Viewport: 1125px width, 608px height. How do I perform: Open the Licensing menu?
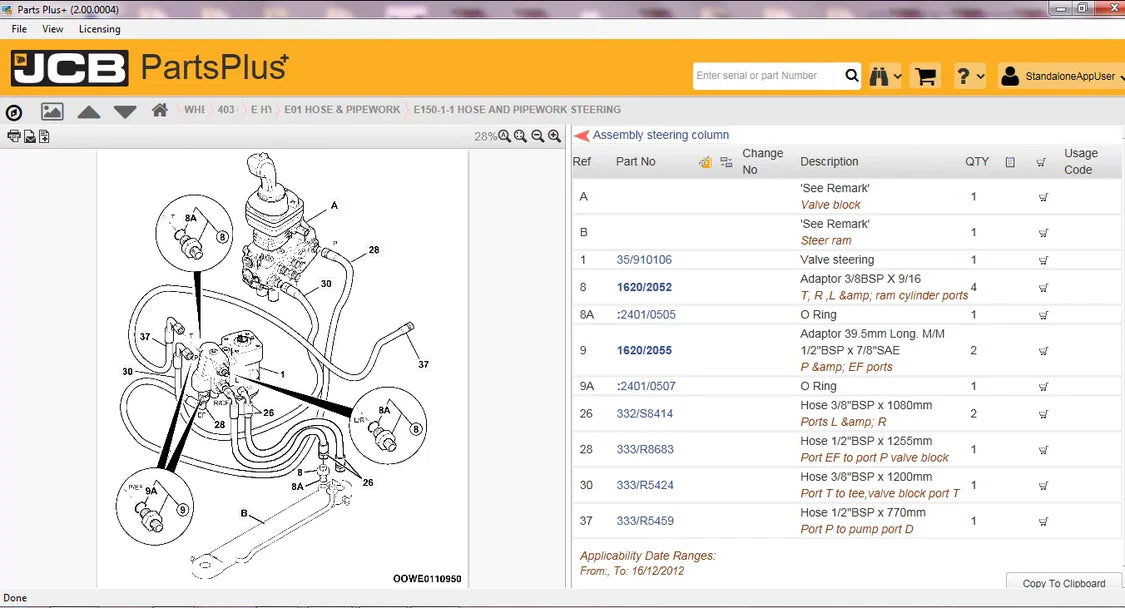(x=99, y=29)
